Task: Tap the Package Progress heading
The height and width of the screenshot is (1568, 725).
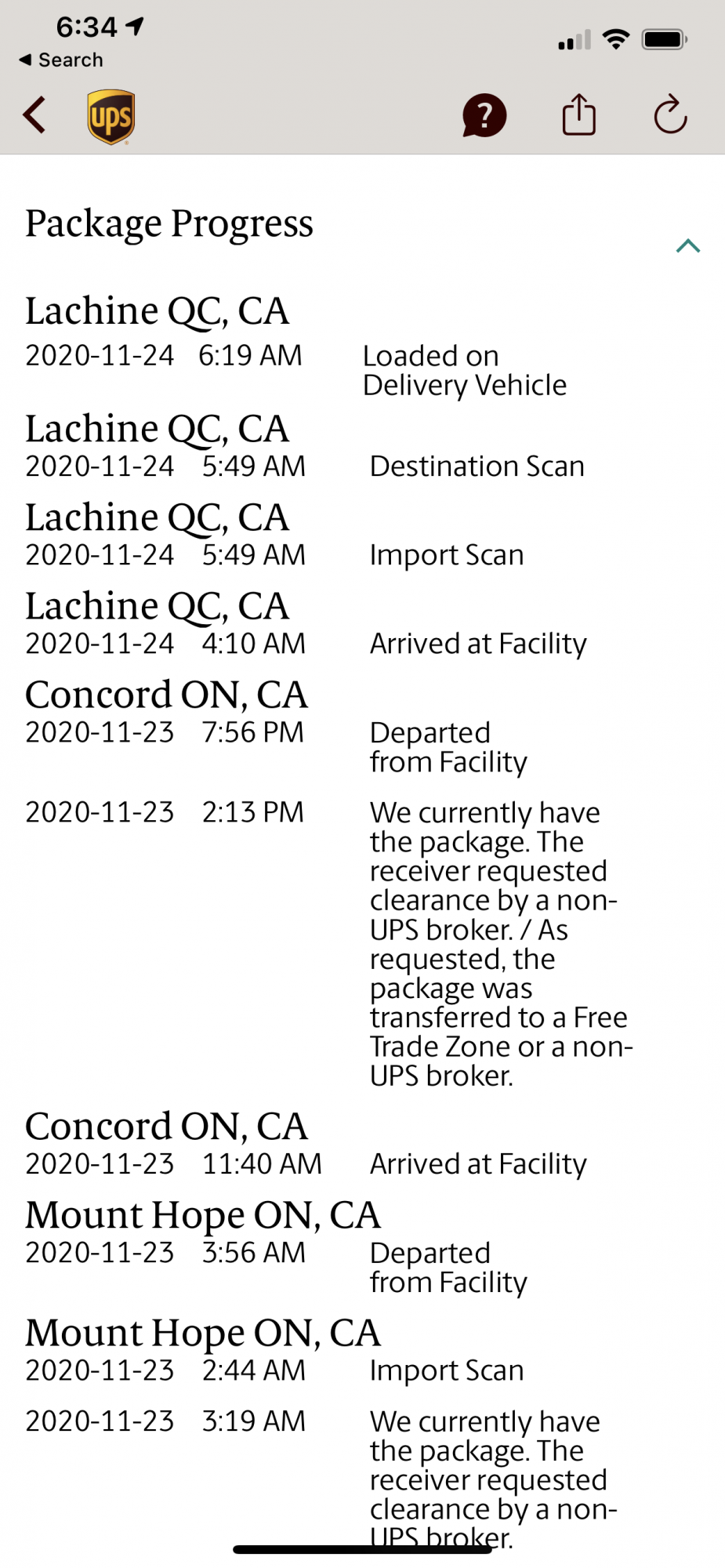Action: point(169,224)
